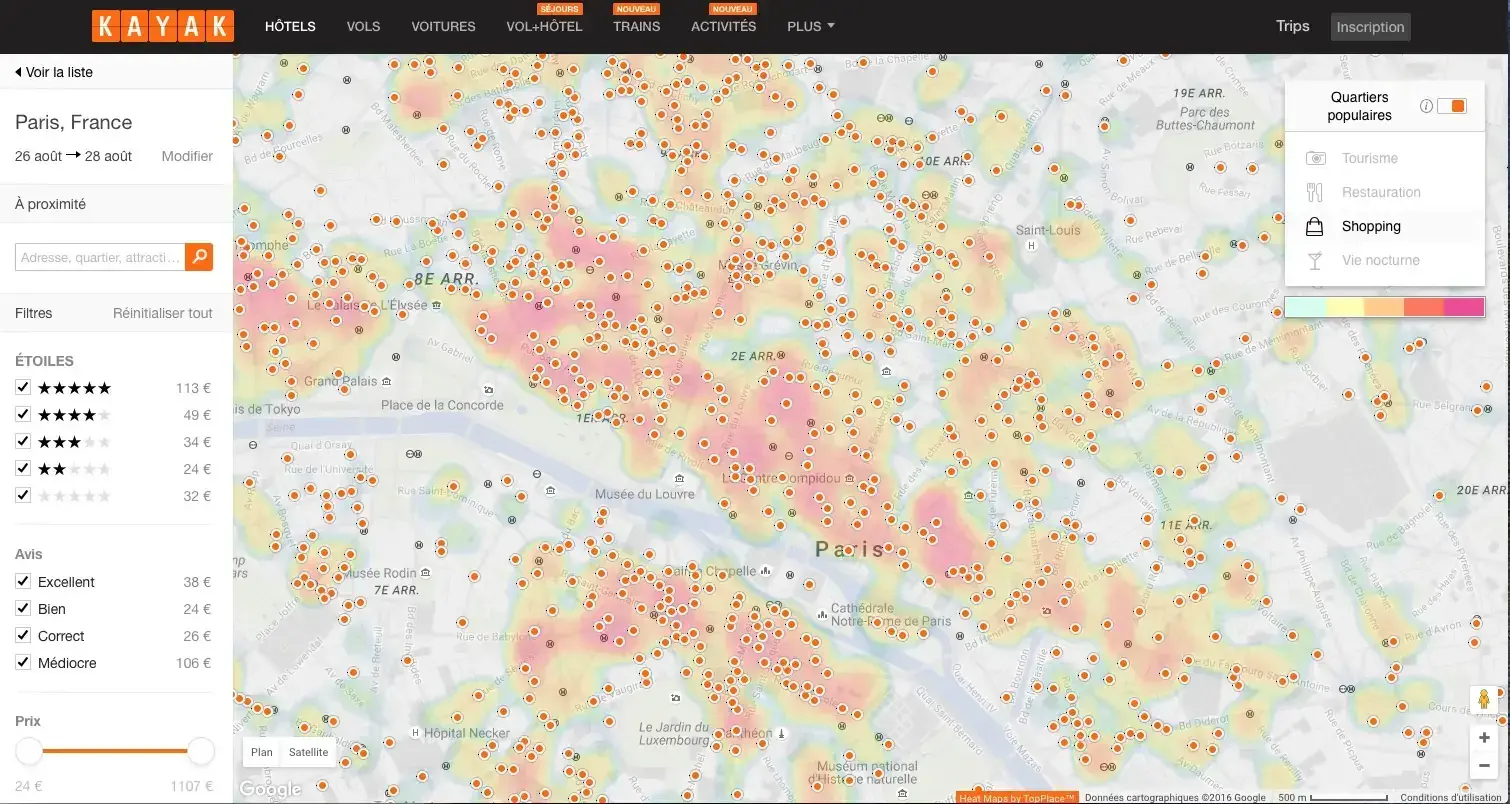This screenshot has height=804, width=1510.
Task: Open the TRAINS tab
Action: pyautogui.click(x=637, y=26)
